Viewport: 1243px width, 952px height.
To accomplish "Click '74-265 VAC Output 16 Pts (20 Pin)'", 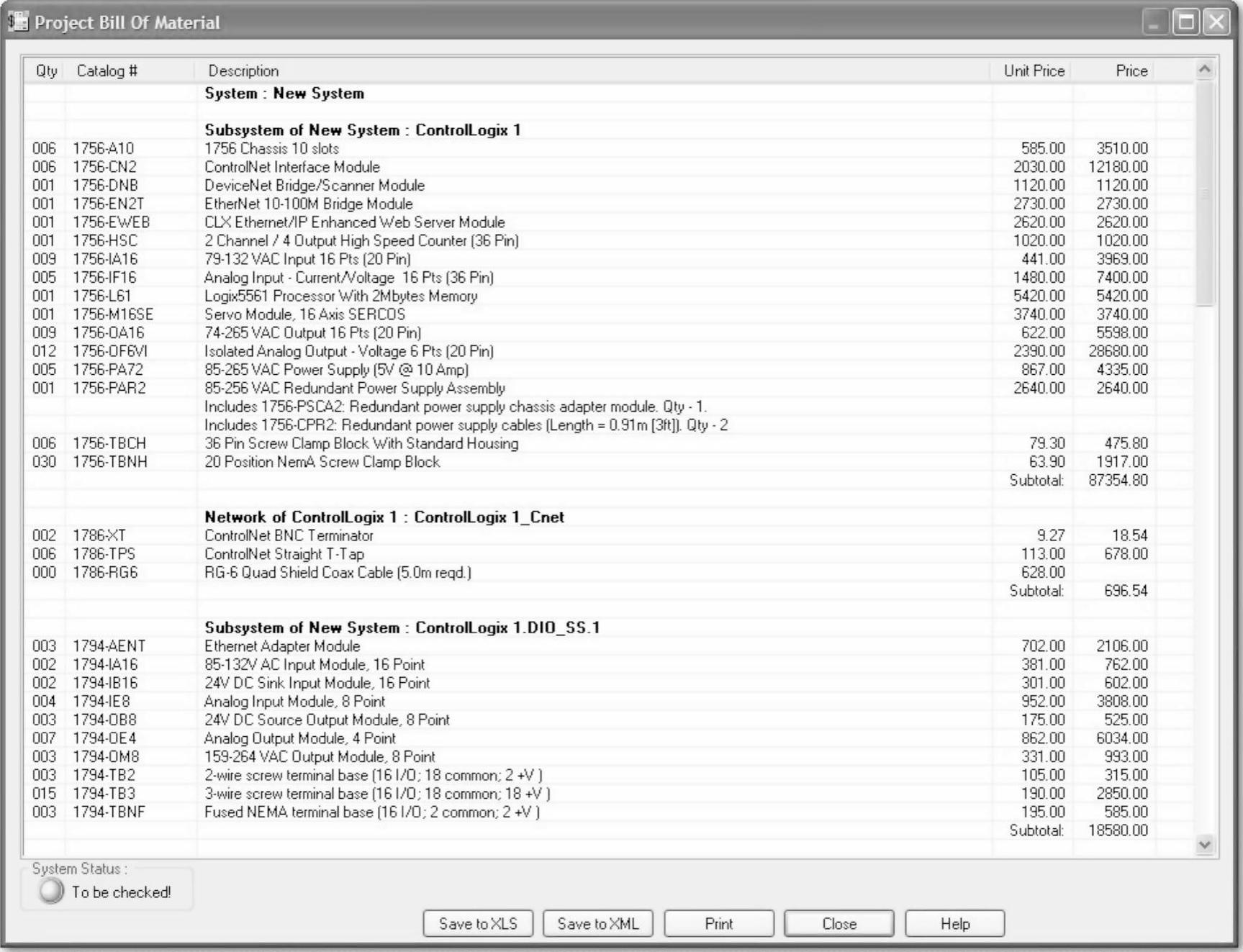I will pyautogui.click(x=313, y=332).
